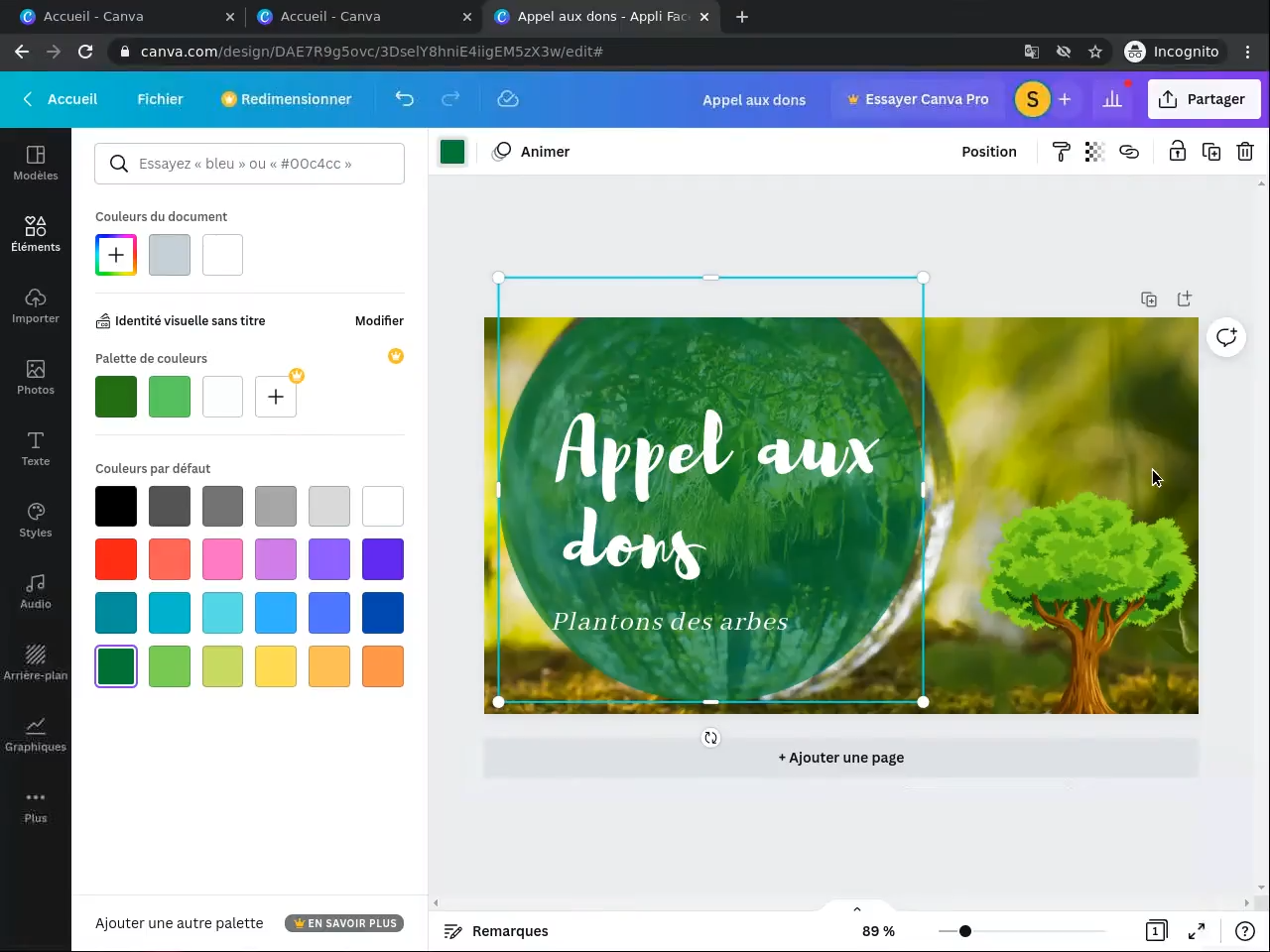Select the yellow default color swatch
The width and height of the screenshot is (1270, 952).
click(x=276, y=666)
